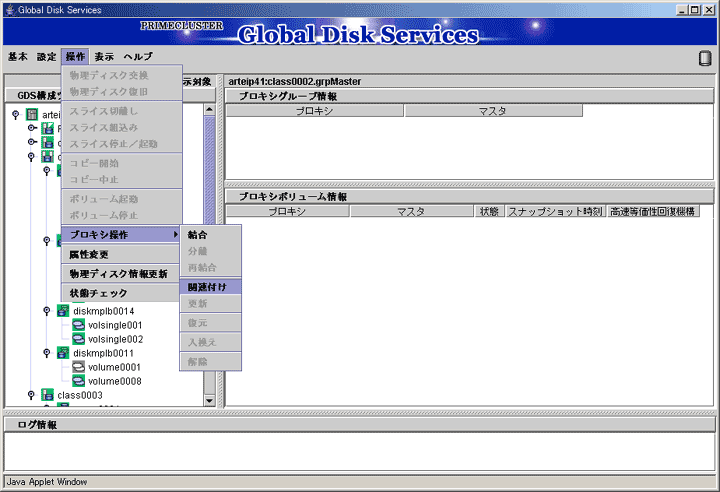This screenshot has width=720, height=492.
Task: Choose 関連付け in proxy submenu
Action: 210,287
